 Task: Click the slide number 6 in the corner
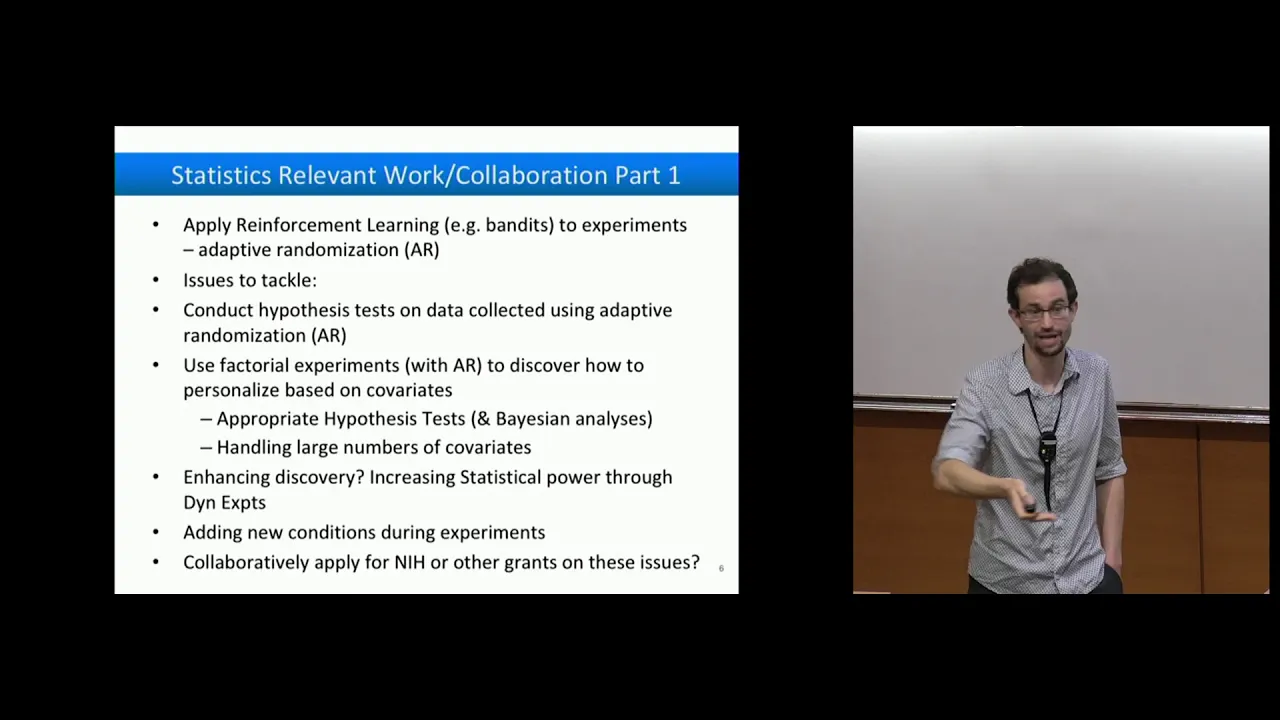coord(721,568)
